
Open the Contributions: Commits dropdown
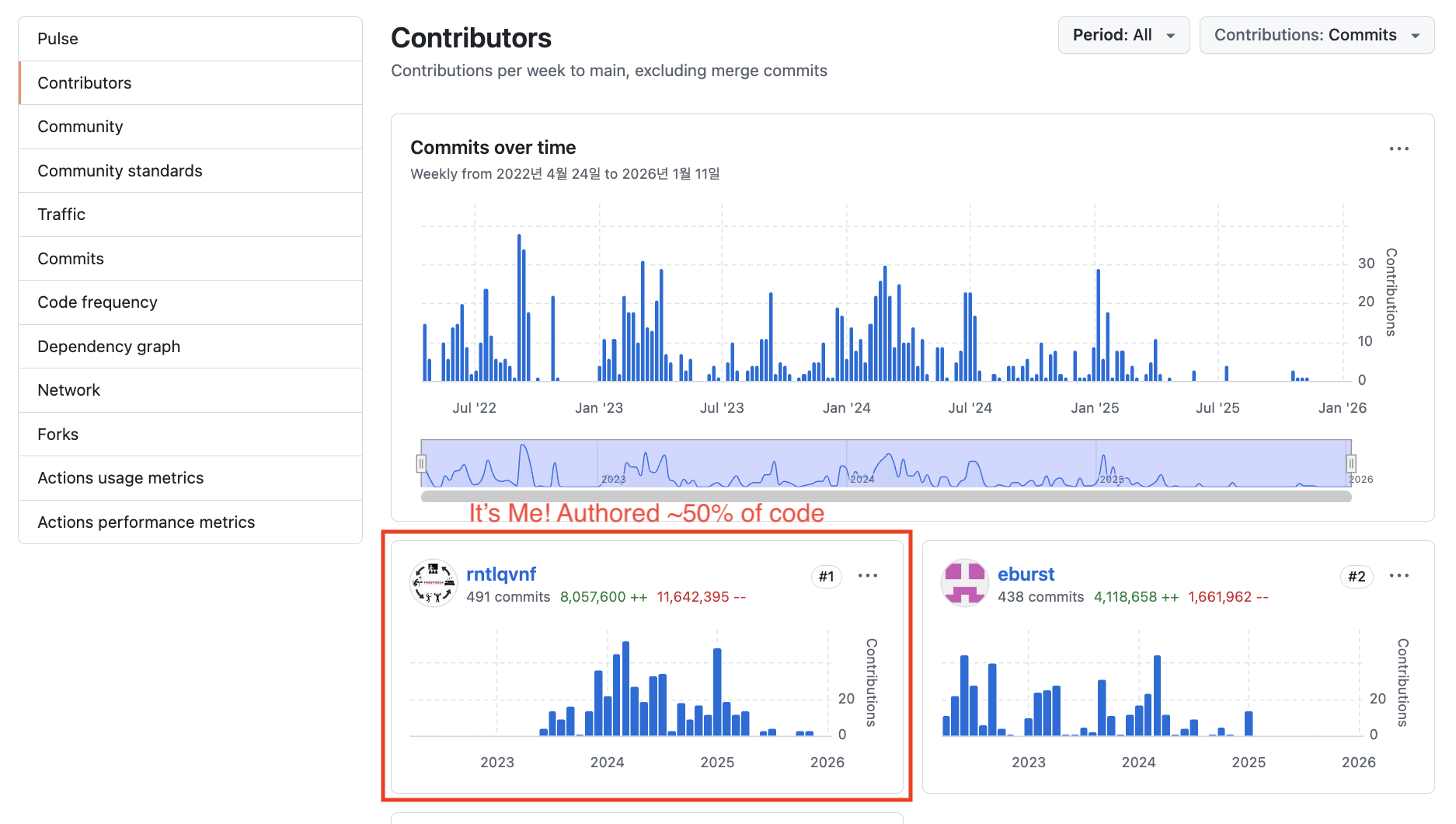coord(1316,34)
